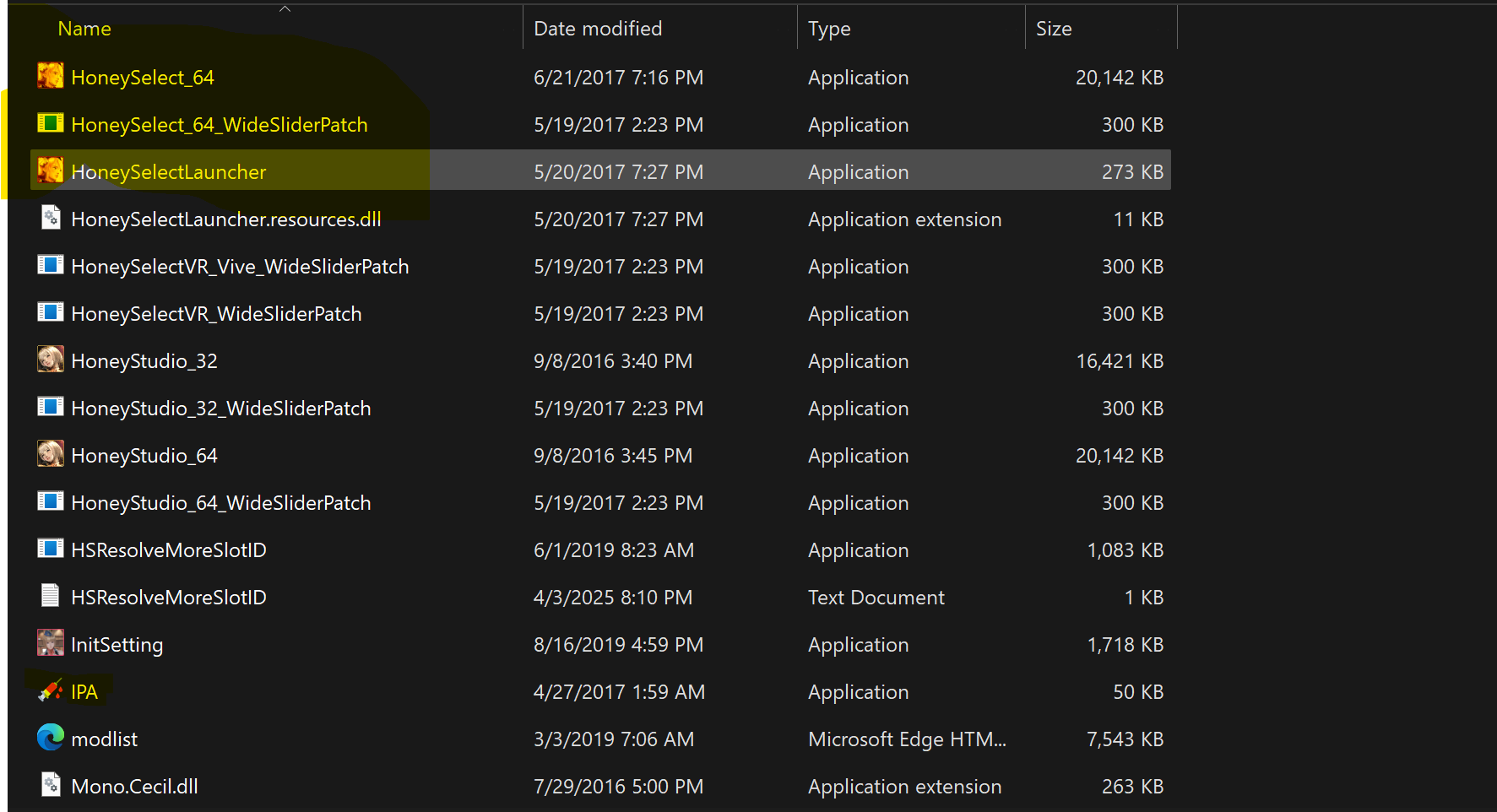The width and height of the screenshot is (1497, 812).
Task: Click the HSResolveMoreSlotID text document icon
Action: tap(51, 596)
